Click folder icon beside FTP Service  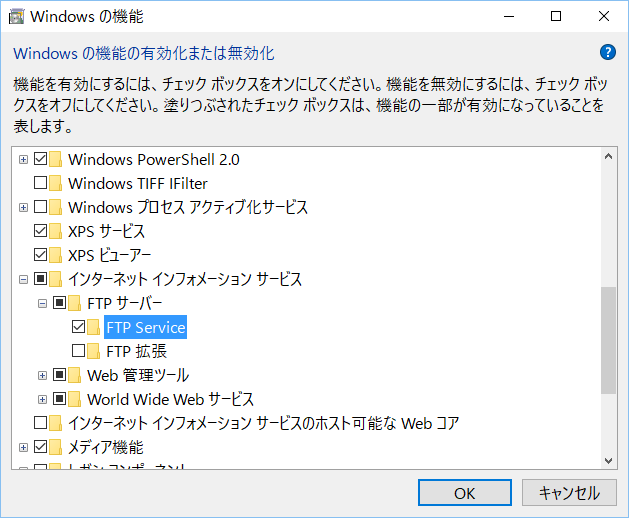pos(93,327)
